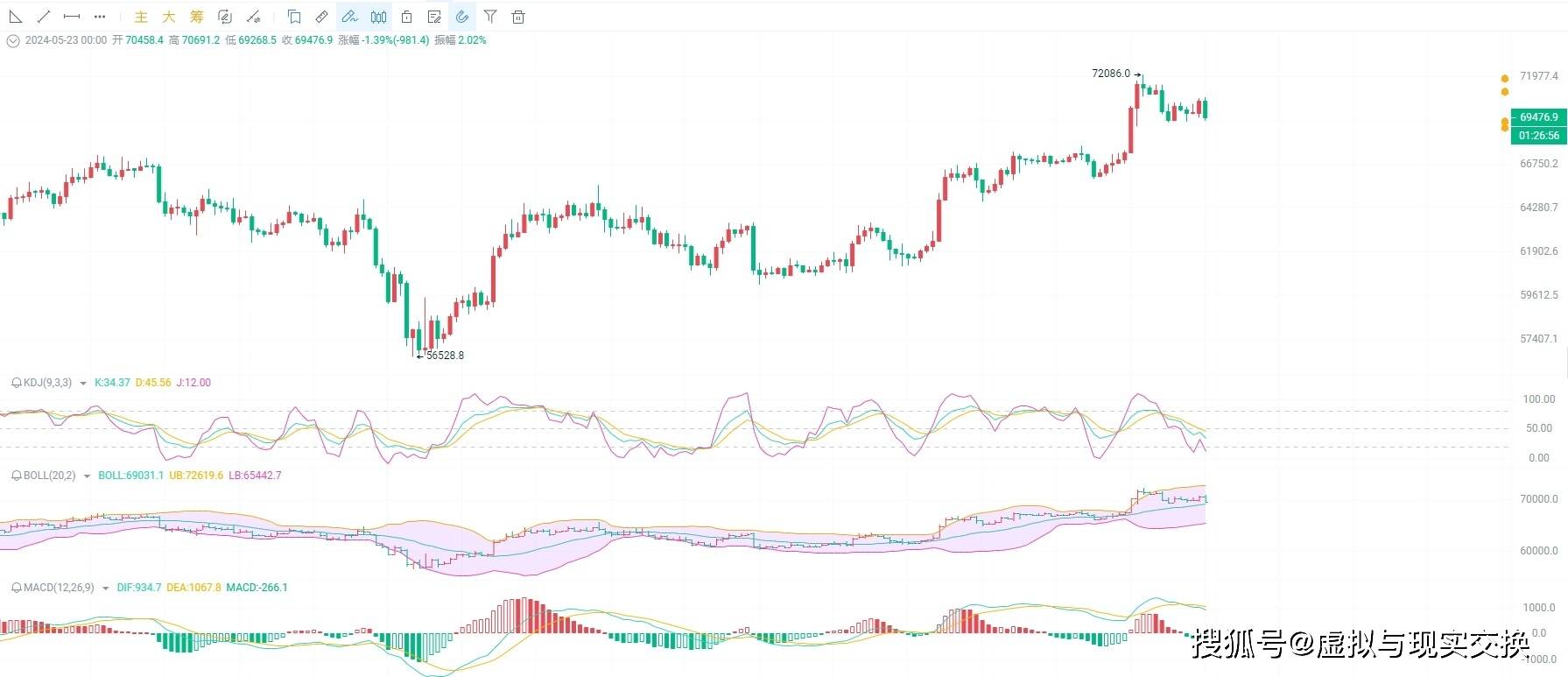This screenshot has width=1568, height=677.
Task: Click the bookmark copy icon
Action: [294, 17]
